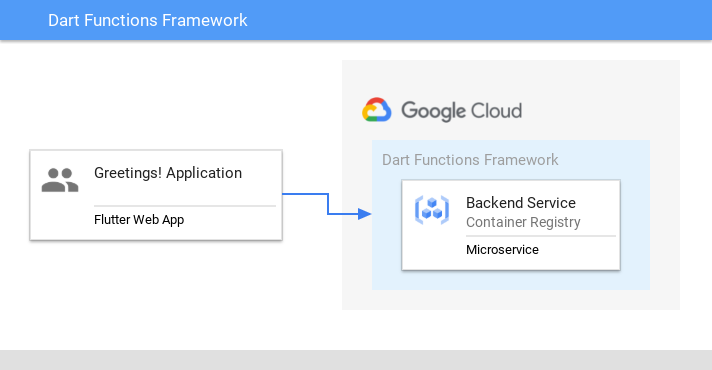Viewport: 712px width, 370px height.
Task: Select the 'Container Registry' subtitle
Action: [523, 222]
